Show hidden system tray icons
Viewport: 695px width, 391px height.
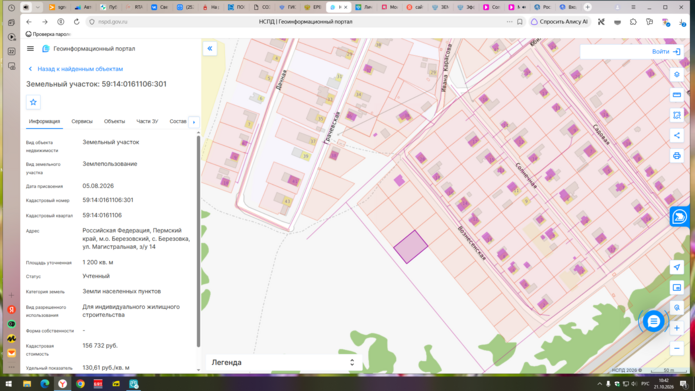pos(599,384)
